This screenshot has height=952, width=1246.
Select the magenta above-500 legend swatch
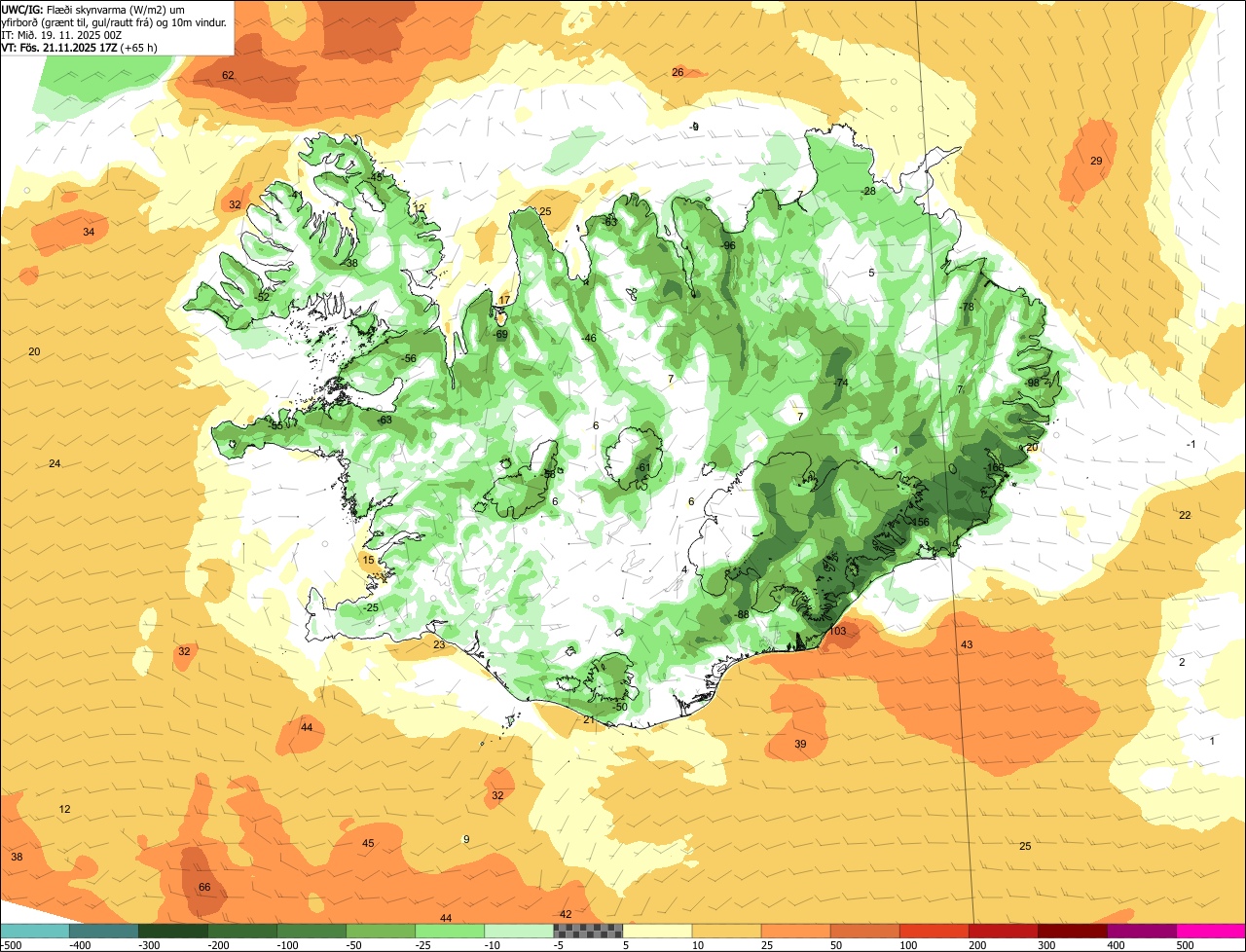click(x=1211, y=931)
